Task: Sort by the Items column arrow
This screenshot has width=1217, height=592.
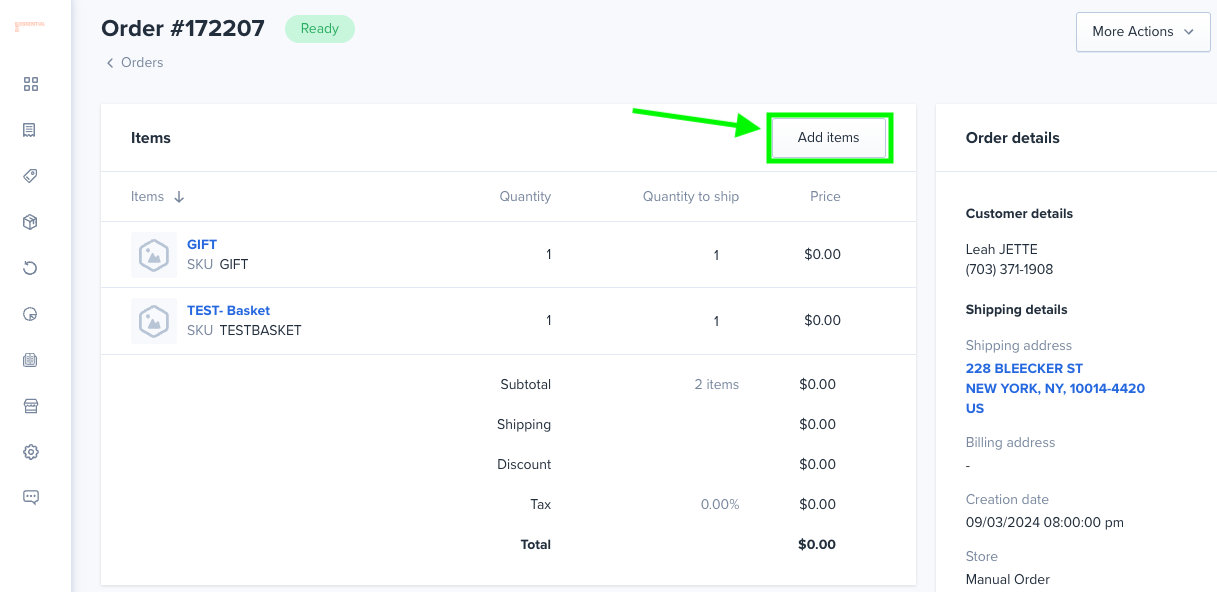Action: (179, 197)
